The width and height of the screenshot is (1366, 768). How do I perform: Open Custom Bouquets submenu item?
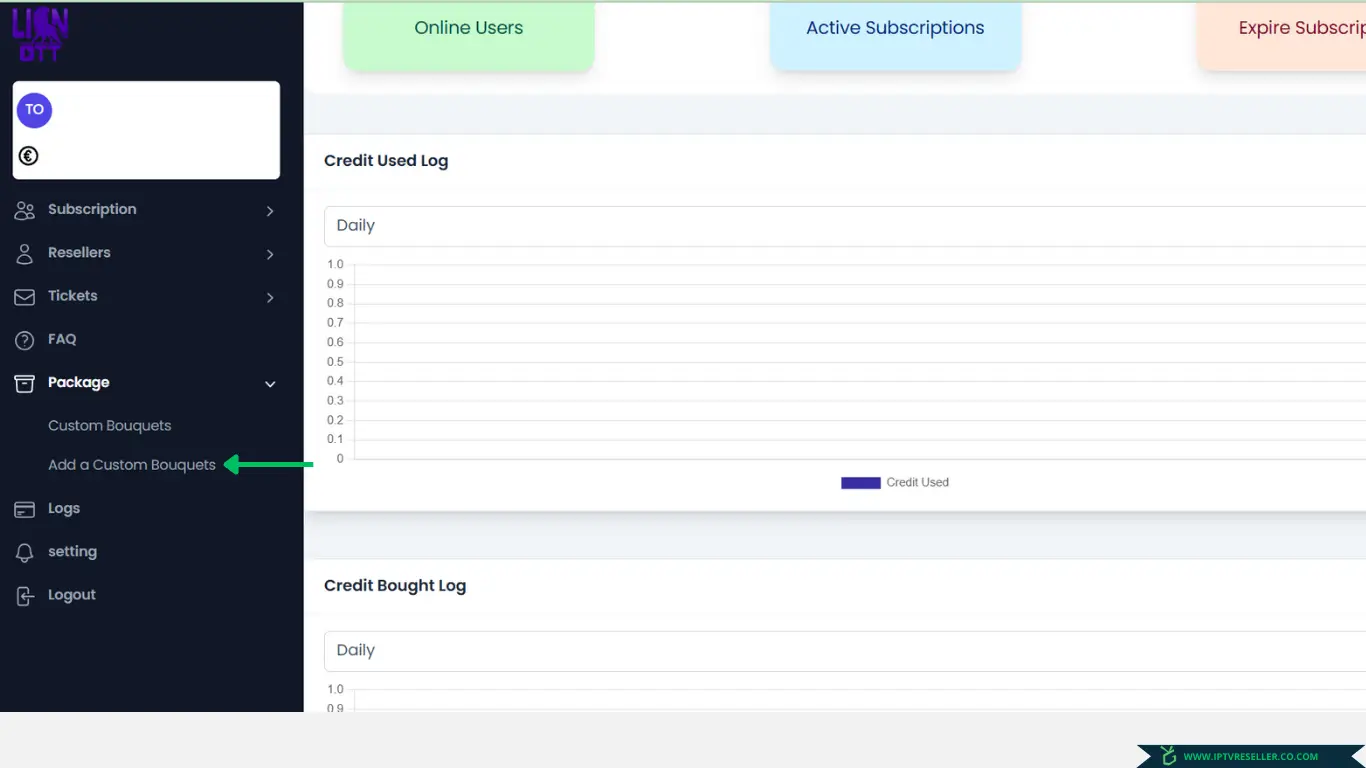click(x=110, y=426)
